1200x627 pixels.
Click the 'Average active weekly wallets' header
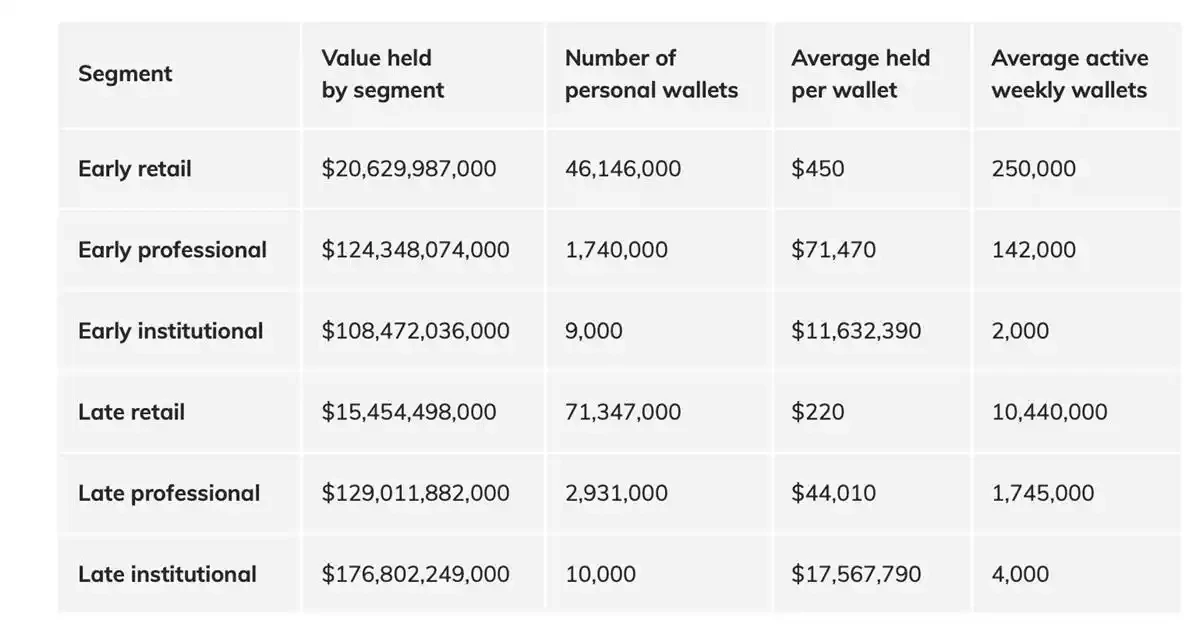coord(1069,74)
